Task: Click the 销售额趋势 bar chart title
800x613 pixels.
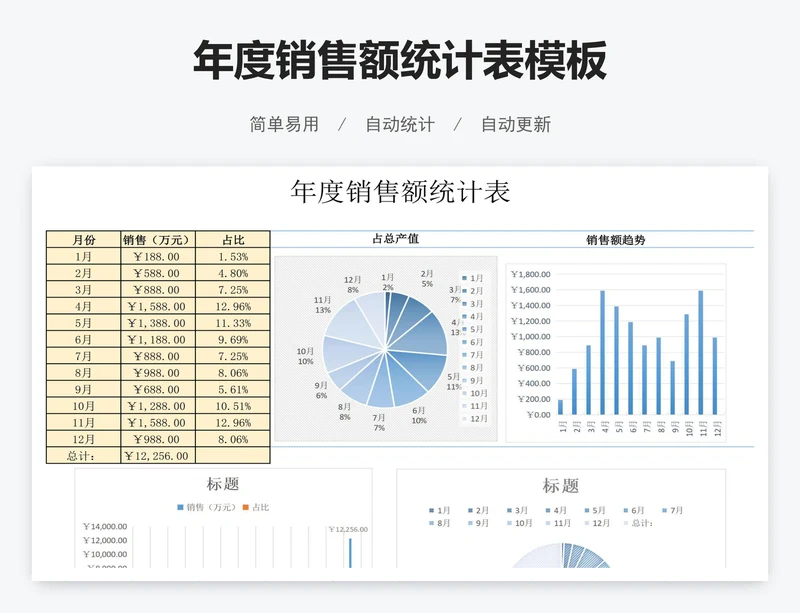Action: tap(615, 240)
